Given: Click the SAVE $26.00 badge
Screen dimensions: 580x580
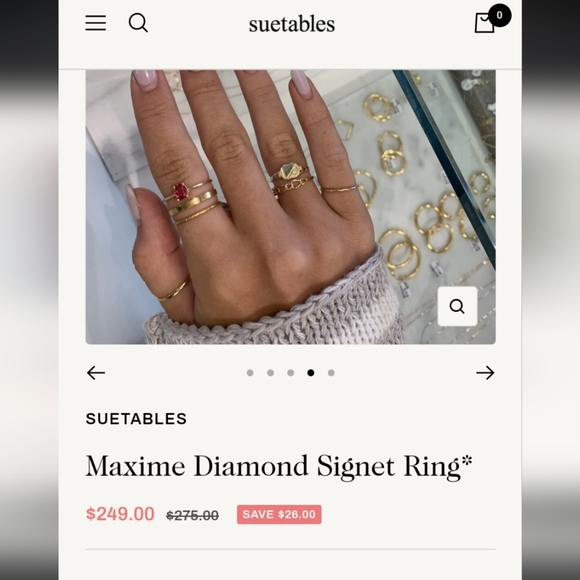Looking at the screenshot, I should tap(279, 515).
